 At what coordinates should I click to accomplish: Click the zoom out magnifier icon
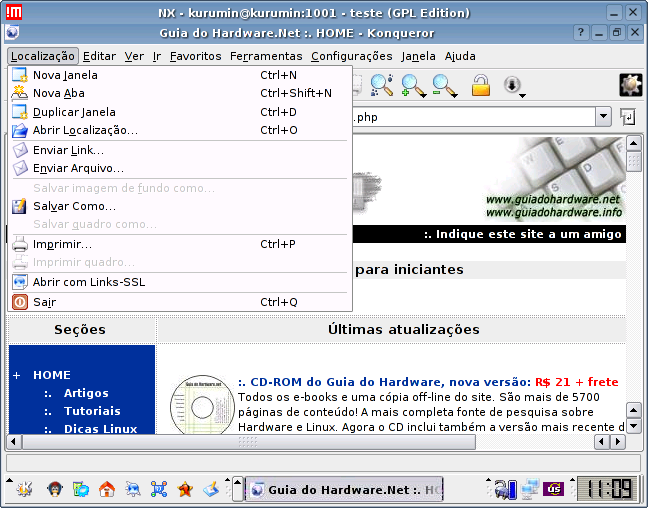(445, 86)
